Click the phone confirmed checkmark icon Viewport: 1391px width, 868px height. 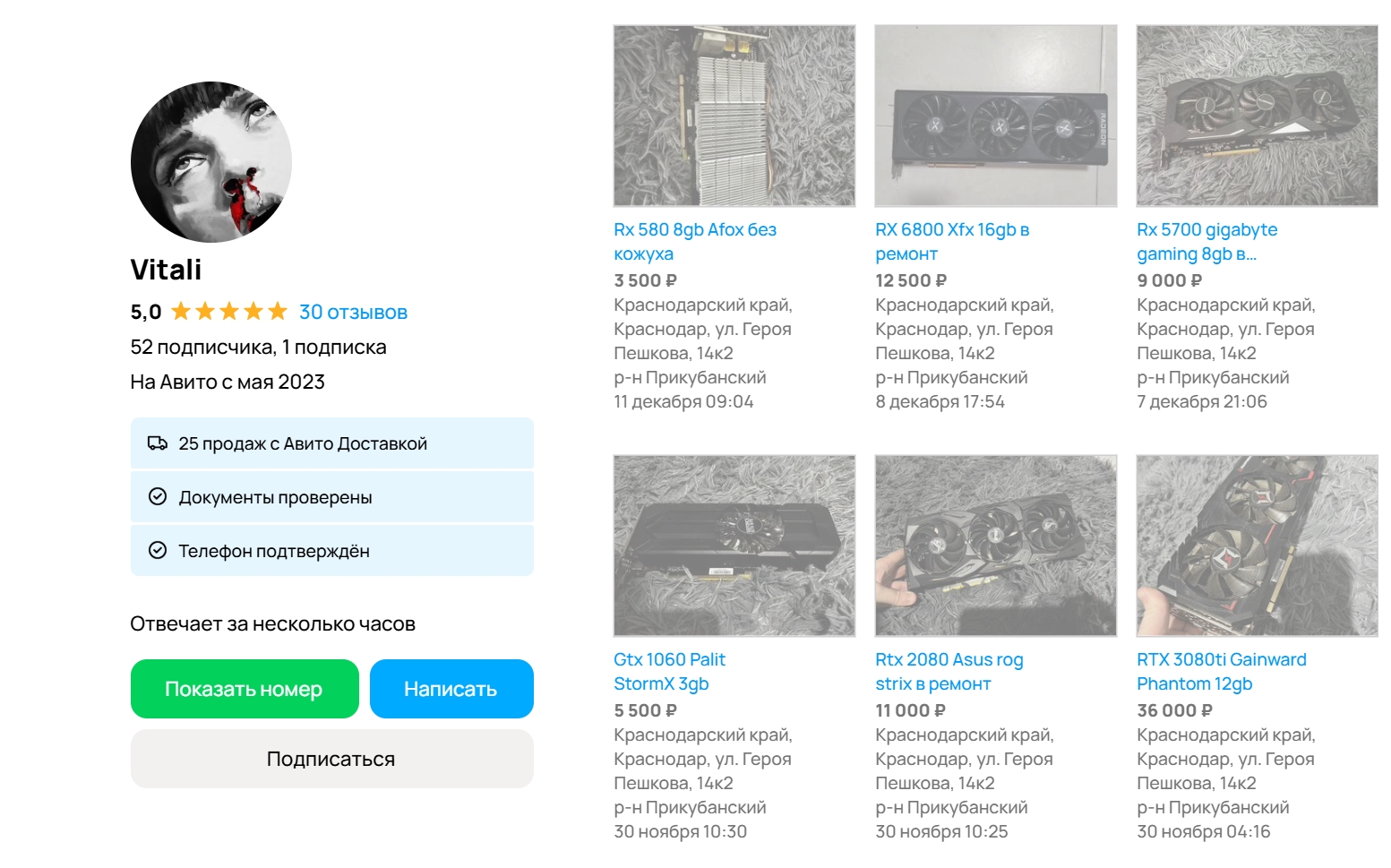158,550
